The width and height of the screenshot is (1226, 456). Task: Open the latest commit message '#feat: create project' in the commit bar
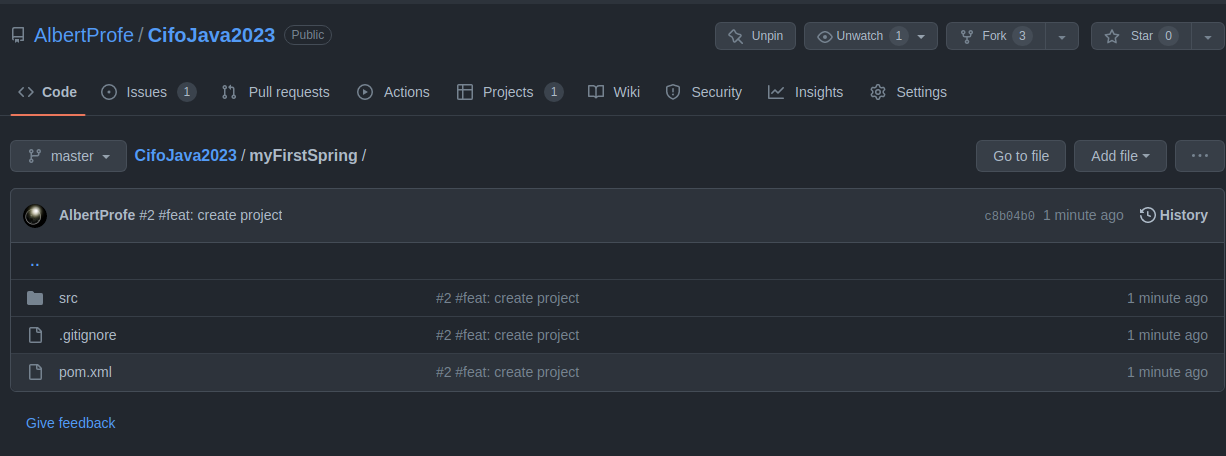220,215
